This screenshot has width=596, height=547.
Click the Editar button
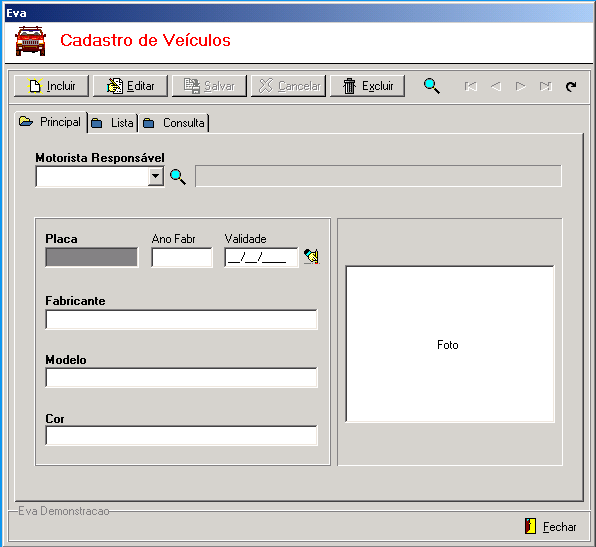point(130,86)
